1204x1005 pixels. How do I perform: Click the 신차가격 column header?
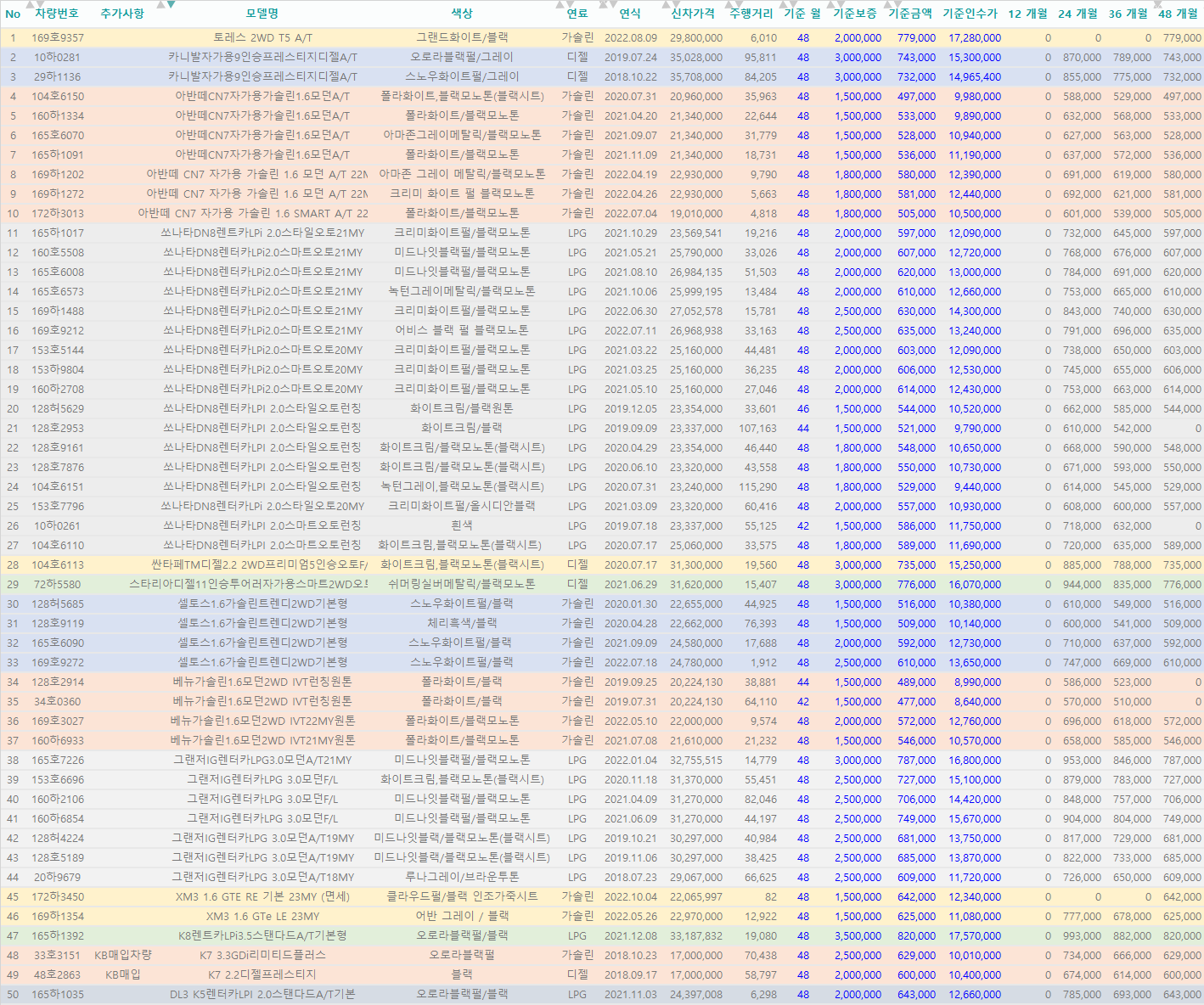point(693,14)
